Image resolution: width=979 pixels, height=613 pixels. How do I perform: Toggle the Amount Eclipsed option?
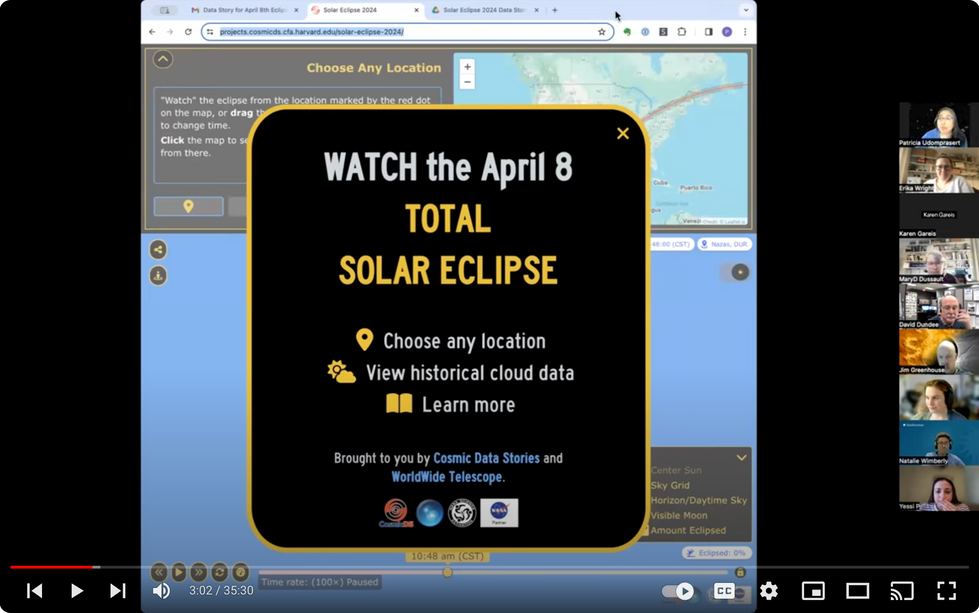[x=688, y=530]
